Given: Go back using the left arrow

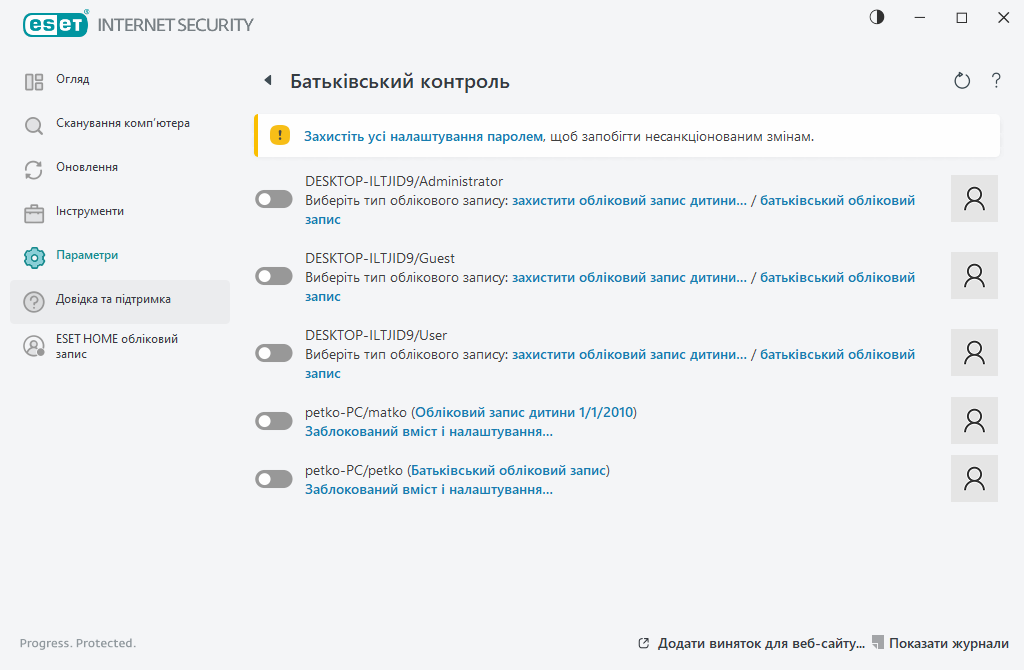Looking at the screenshot, I should click(x=267, y=81).
